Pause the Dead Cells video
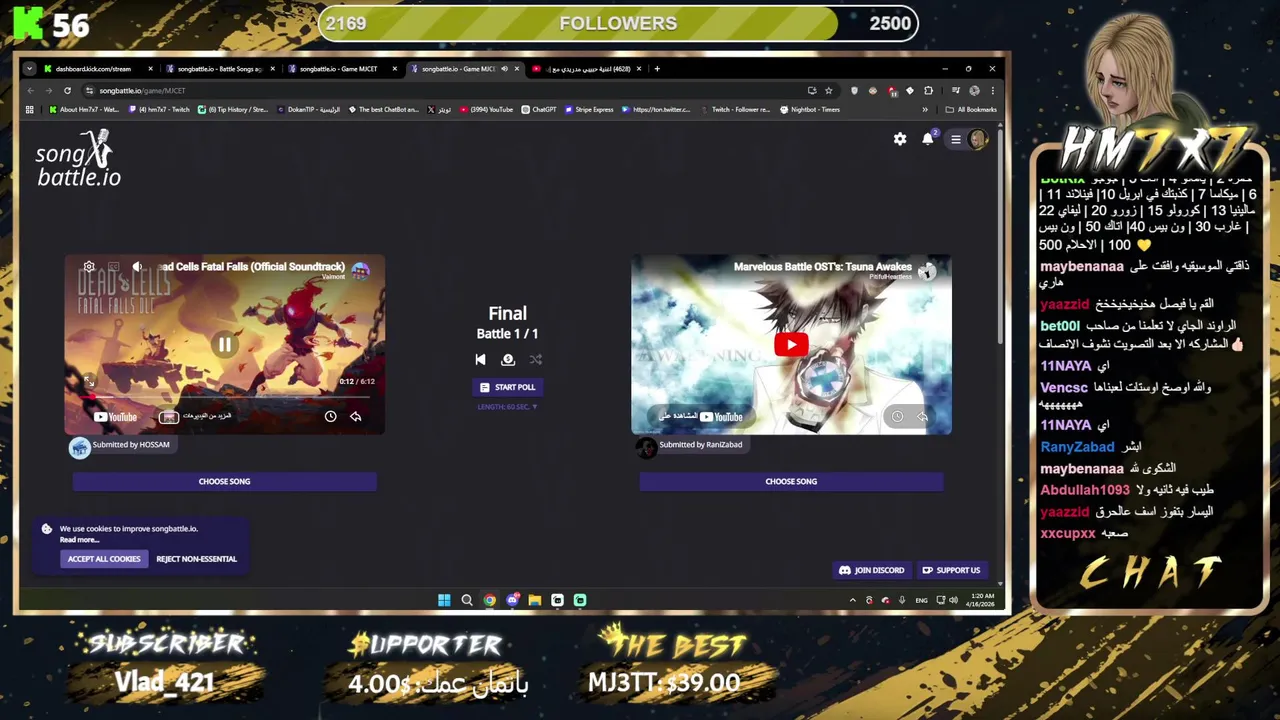The height and width of the screenshot is (720, 1280). [225, 344]
